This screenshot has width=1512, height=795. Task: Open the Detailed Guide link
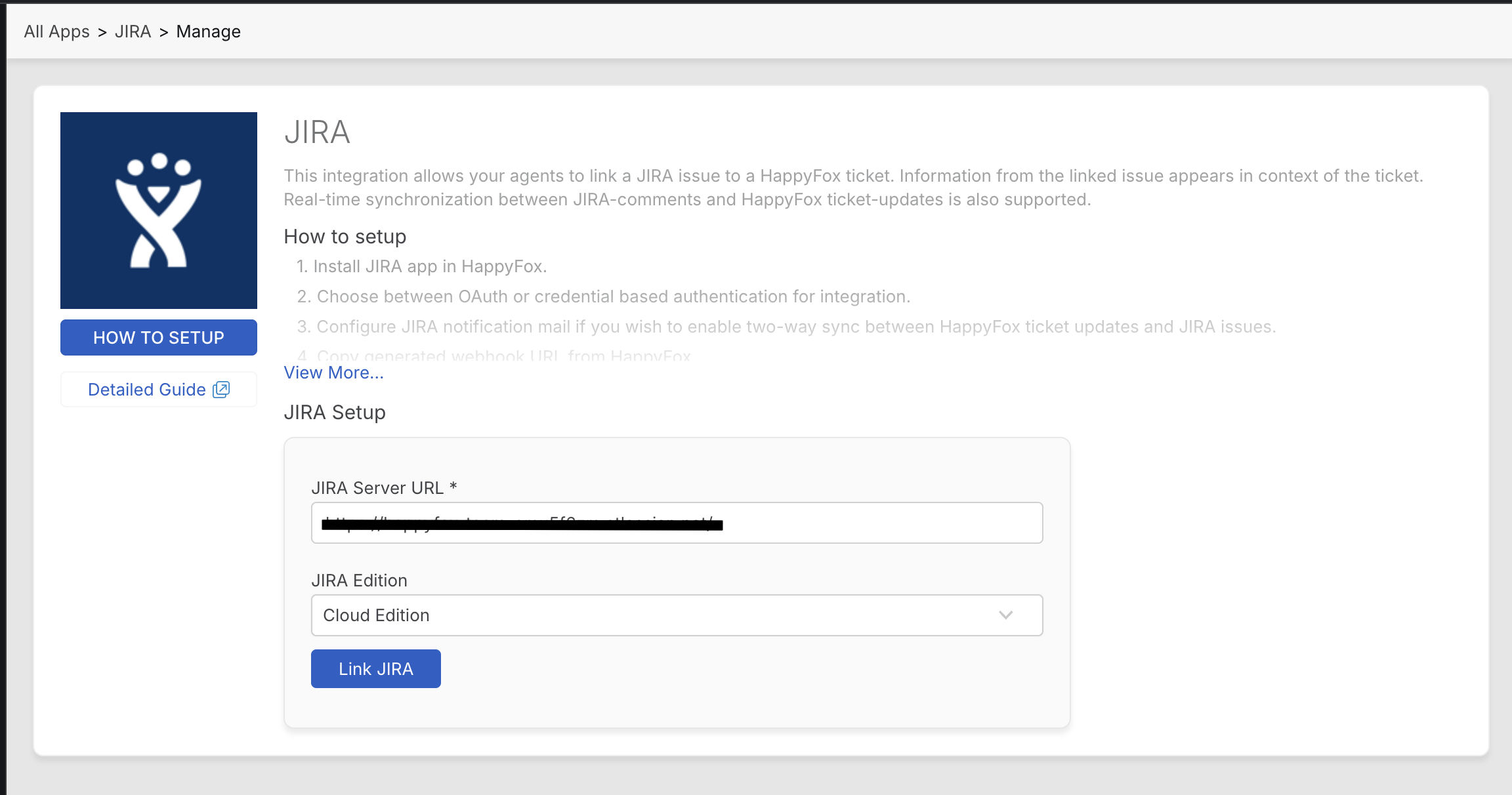coord(147,390)
